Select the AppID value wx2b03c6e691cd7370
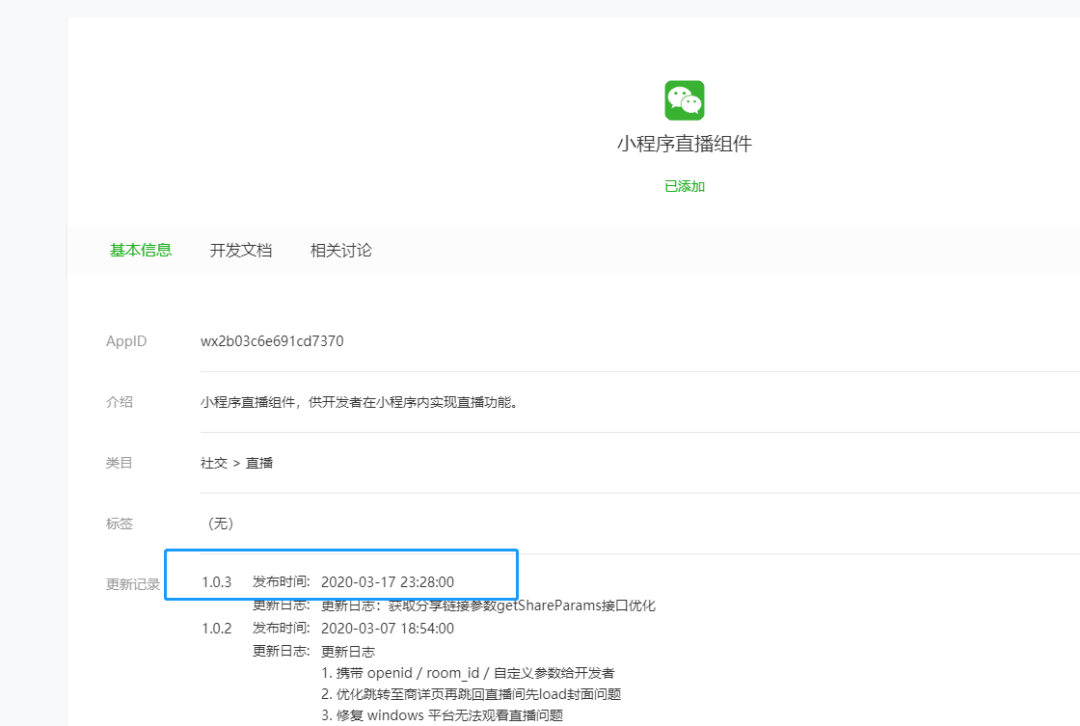Viewport: 1080px width, 726px height. 271,341
